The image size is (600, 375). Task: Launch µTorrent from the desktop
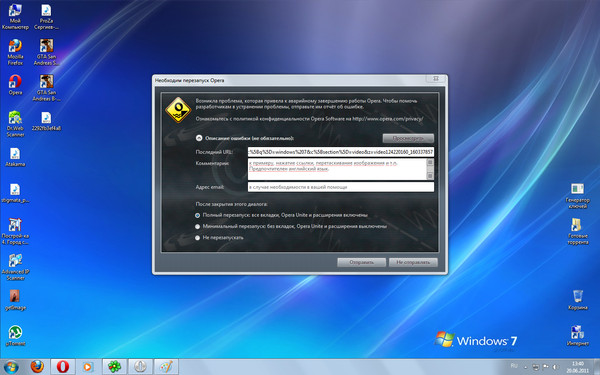click(15, 336)
